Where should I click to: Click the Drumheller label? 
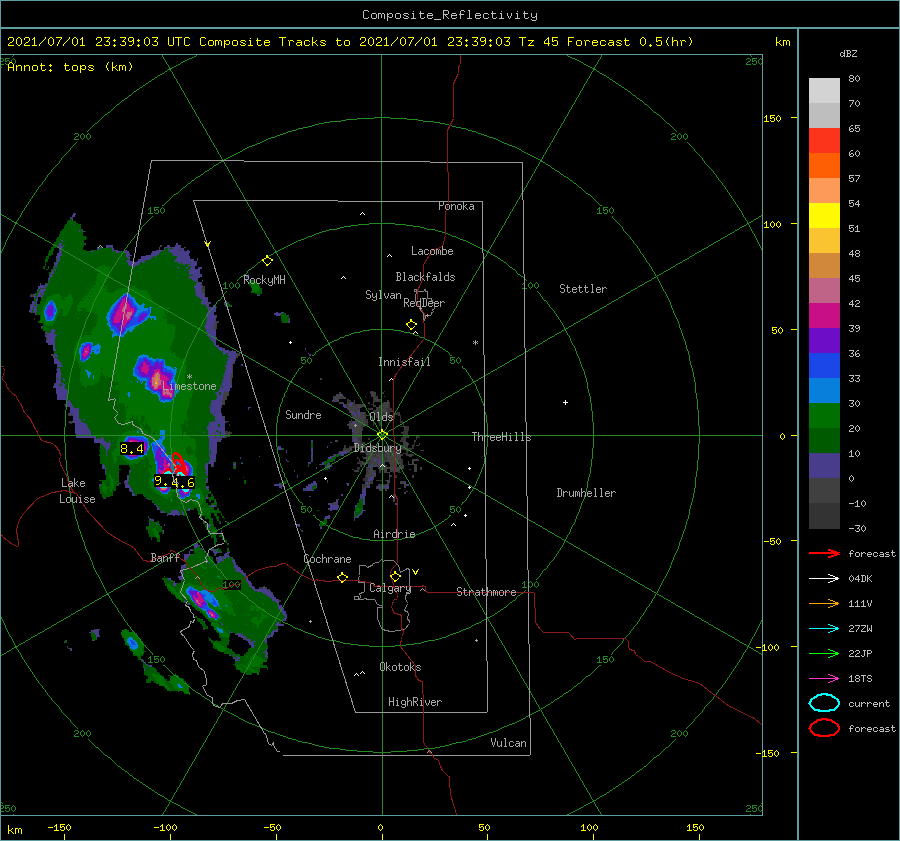click(586, 493)
